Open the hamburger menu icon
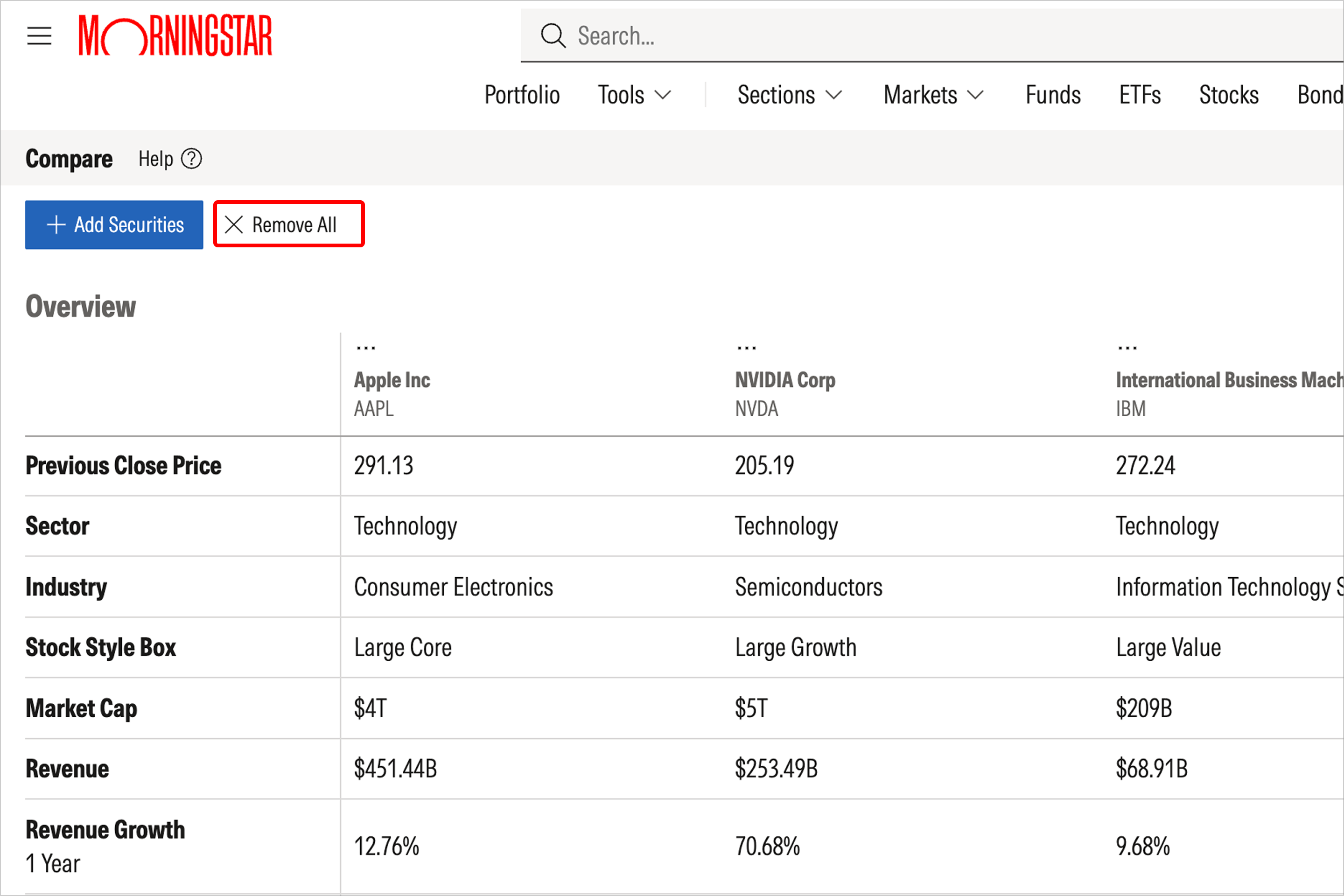The height and width of the screenshot is (896, 1344). click(39, 36)
